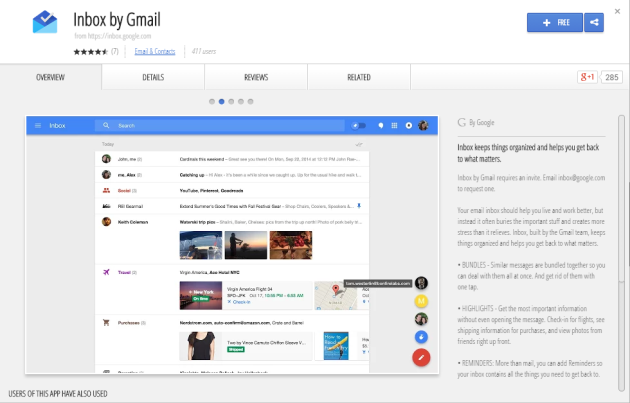Click the contact photo below yellow M
The image size is (630, 403).
421,319
